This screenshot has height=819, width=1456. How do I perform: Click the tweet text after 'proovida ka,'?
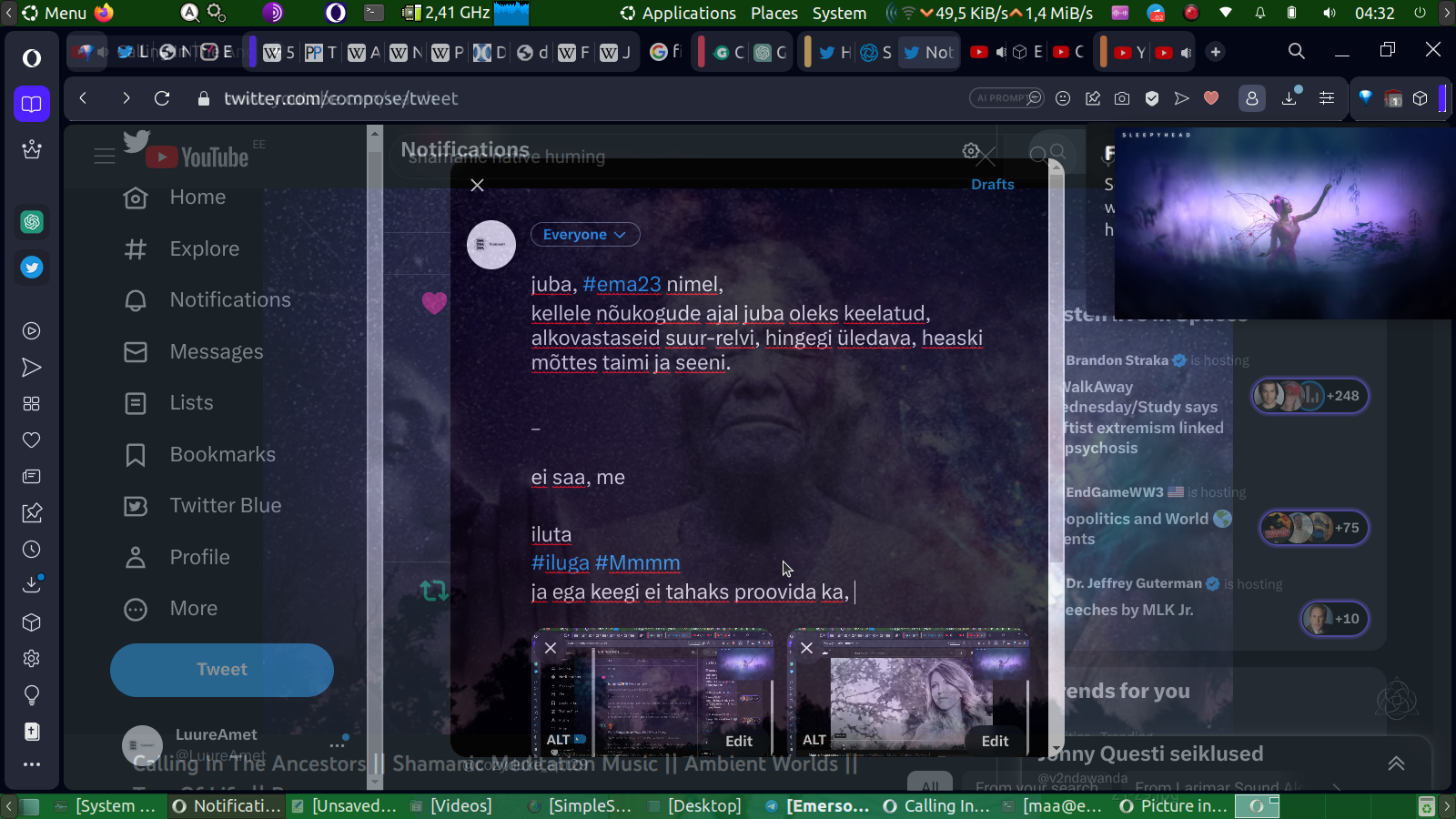pos(855,592)
